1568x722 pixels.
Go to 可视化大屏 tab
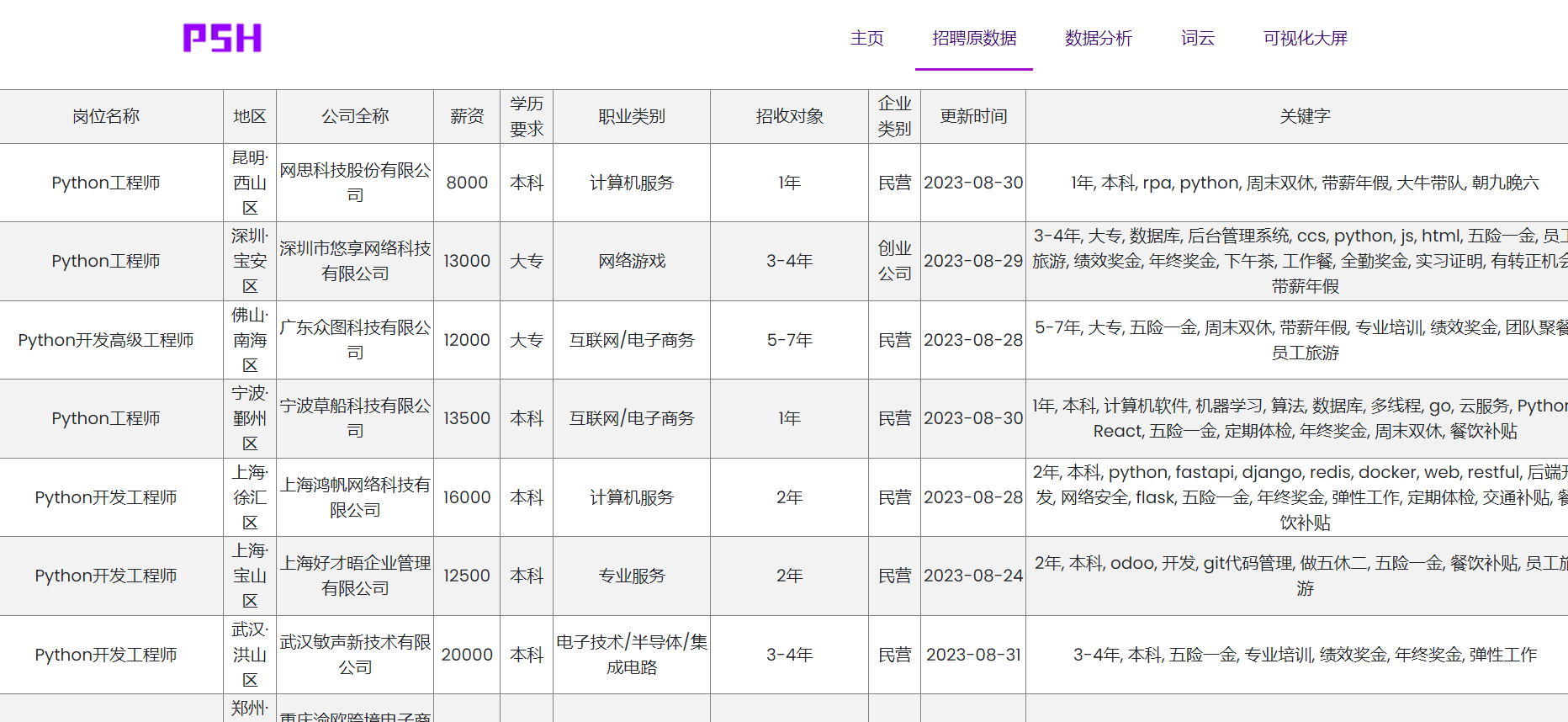(x=1306, y=38)
